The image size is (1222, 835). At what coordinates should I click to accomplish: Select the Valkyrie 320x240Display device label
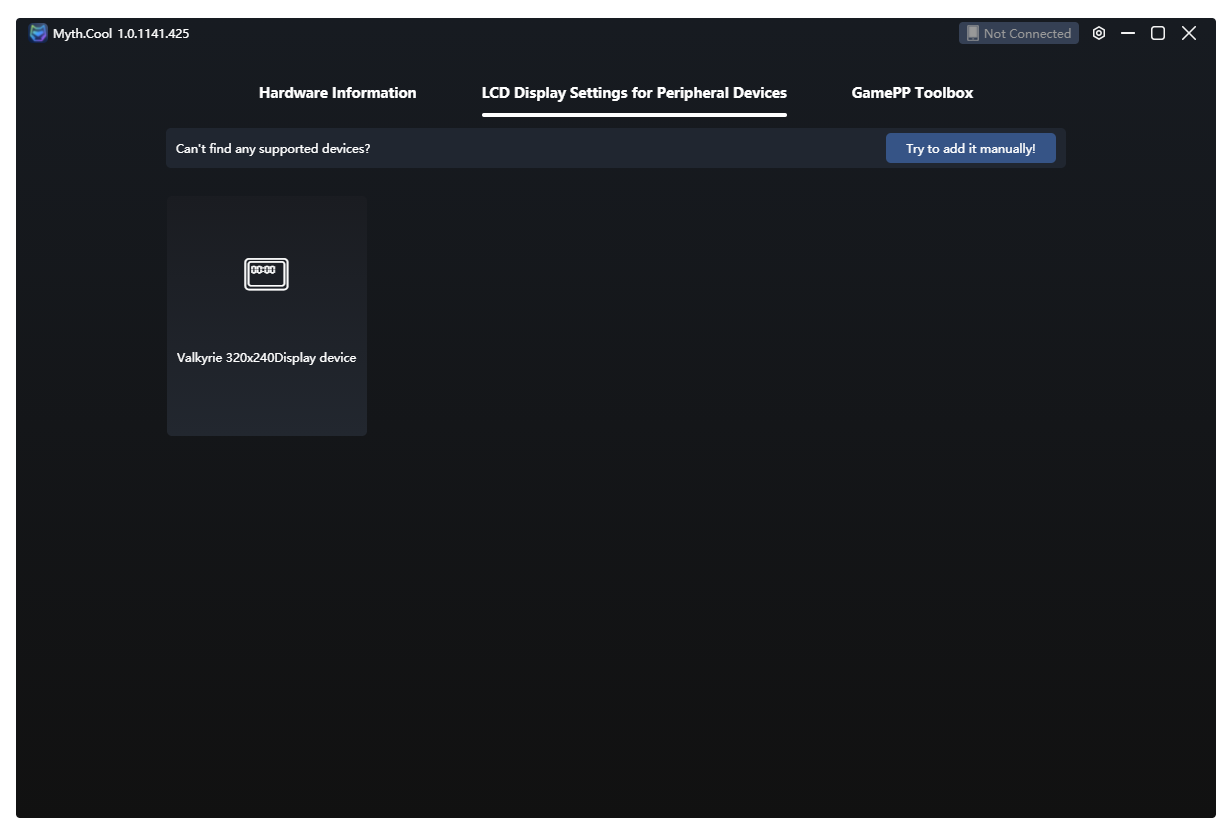click(x=266, y=358)
